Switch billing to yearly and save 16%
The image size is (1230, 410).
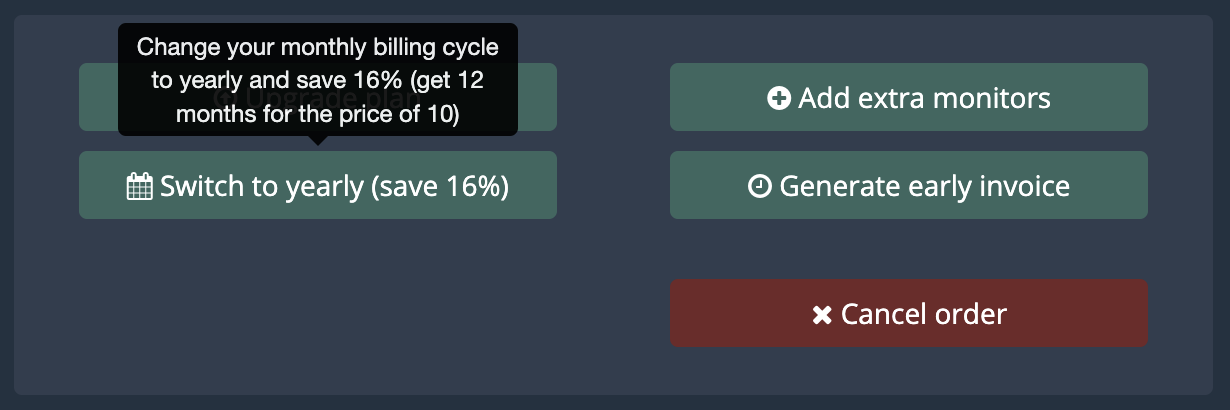pos(318,185)
